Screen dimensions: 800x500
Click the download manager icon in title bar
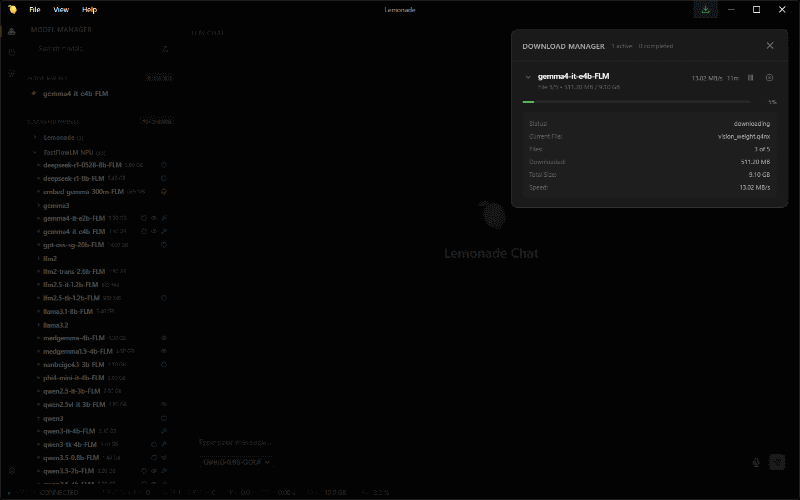point(706,9)
